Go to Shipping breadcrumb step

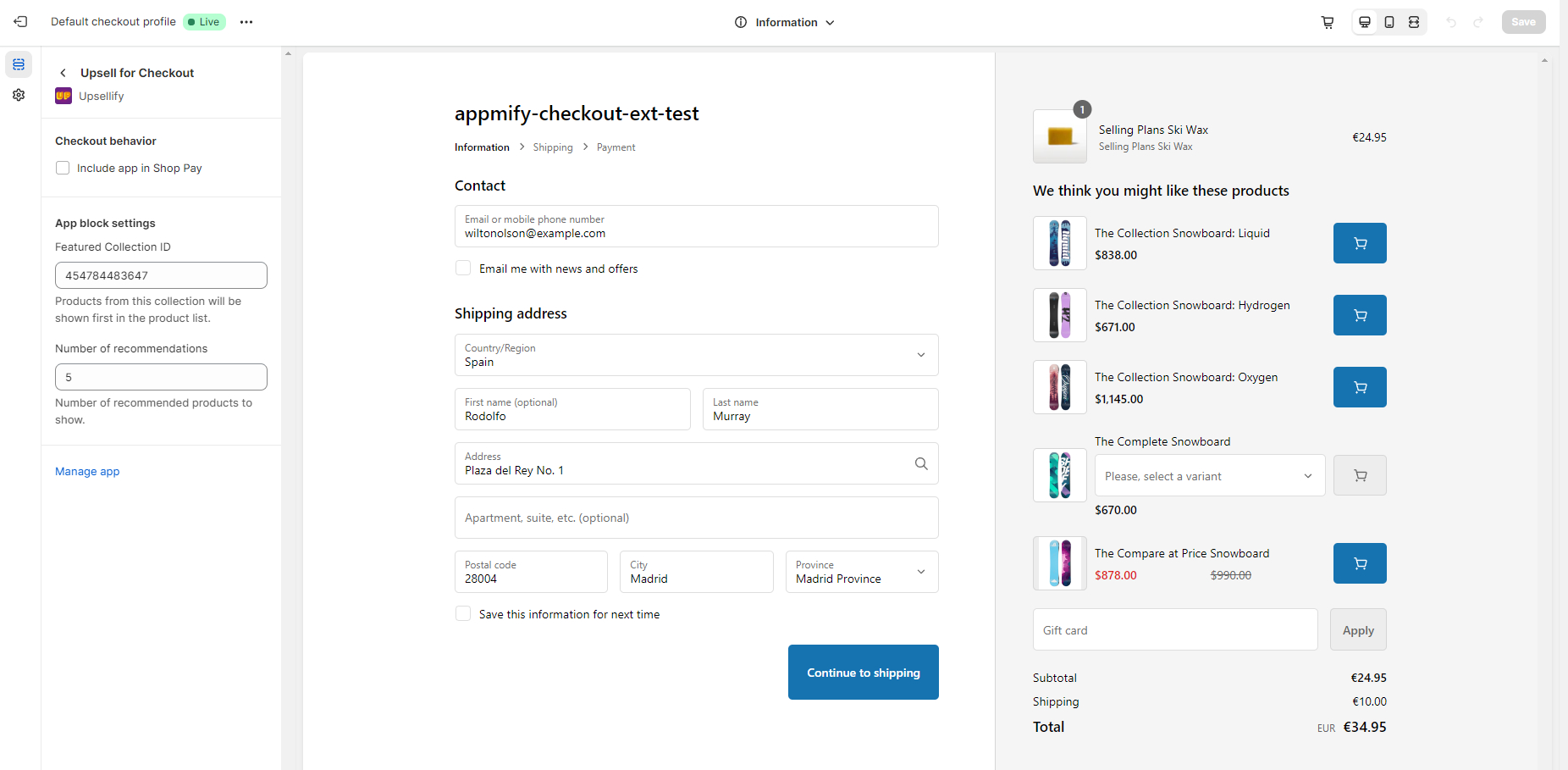pyautogui.click(x=553, y=147)
